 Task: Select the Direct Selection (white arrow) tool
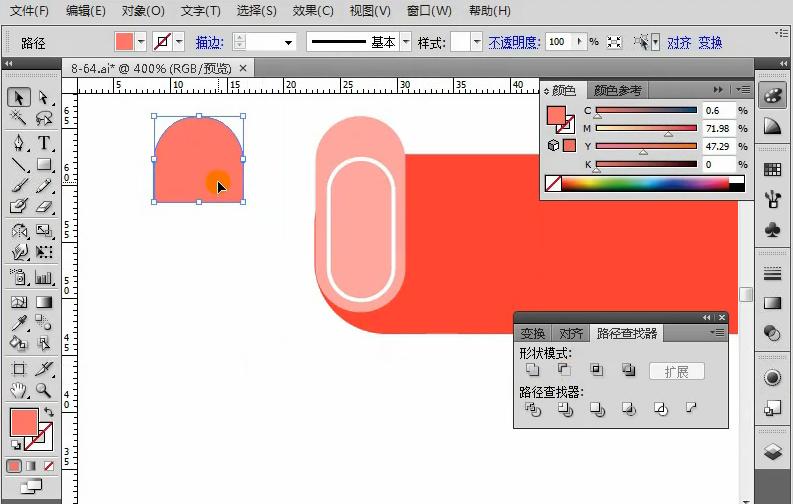(44, 97)
